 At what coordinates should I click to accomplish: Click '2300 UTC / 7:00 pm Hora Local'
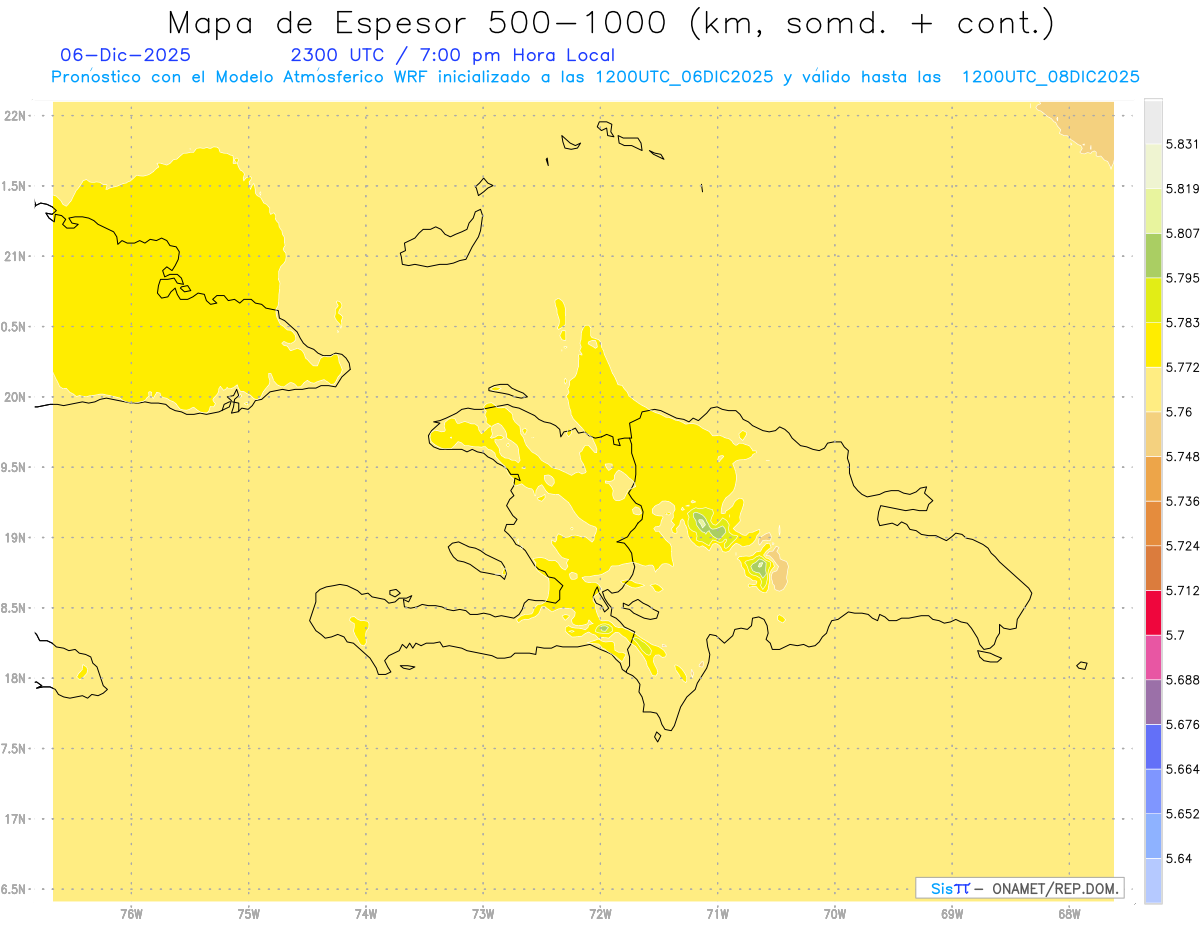pos(452,55)
